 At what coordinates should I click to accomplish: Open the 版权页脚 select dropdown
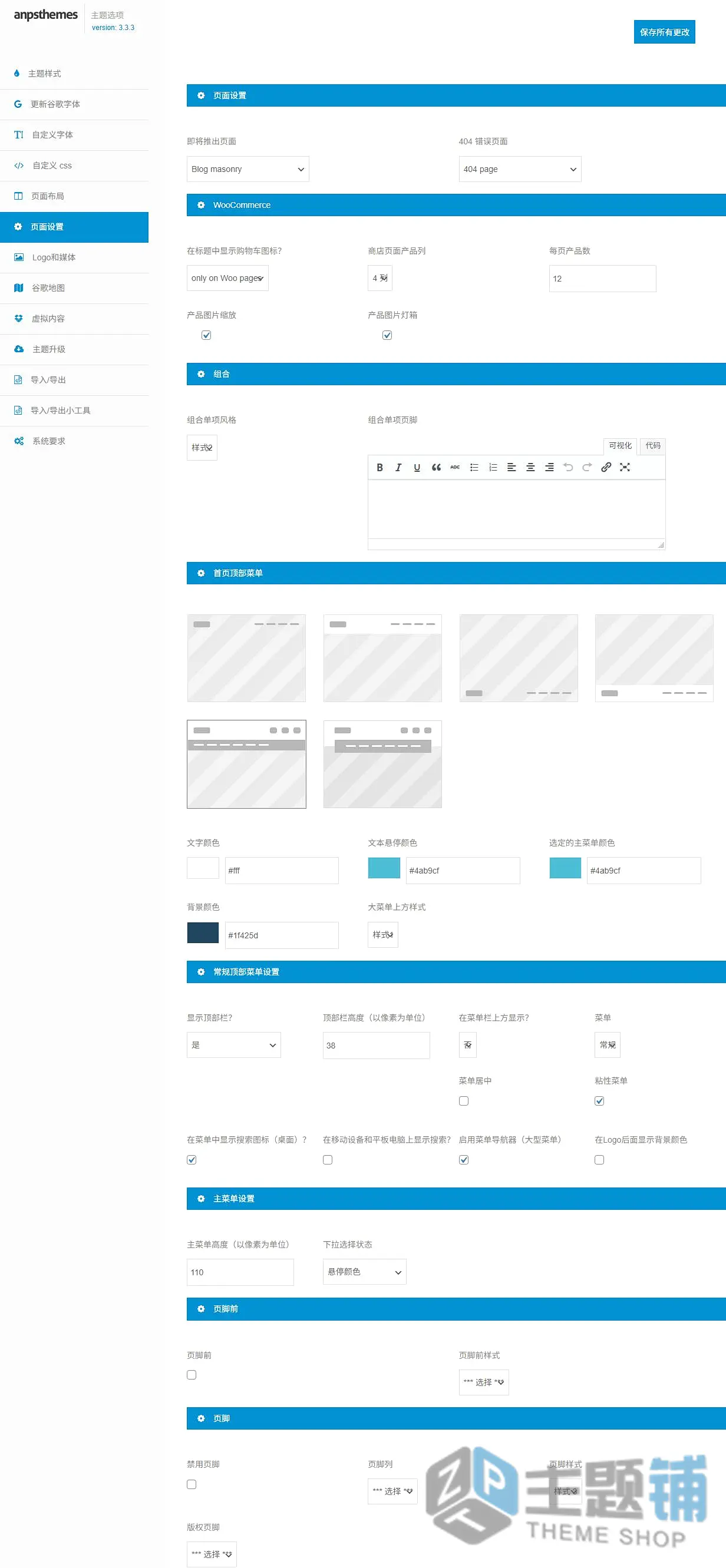(212, 1554)
